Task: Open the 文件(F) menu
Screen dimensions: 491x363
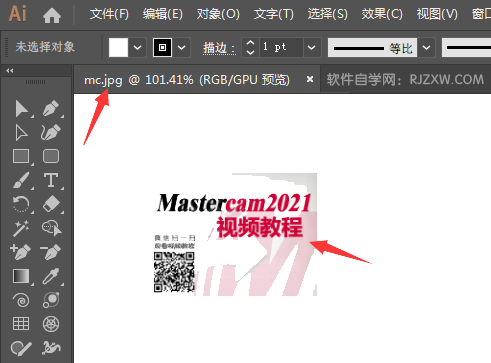Action: click(x=109, y=14)
